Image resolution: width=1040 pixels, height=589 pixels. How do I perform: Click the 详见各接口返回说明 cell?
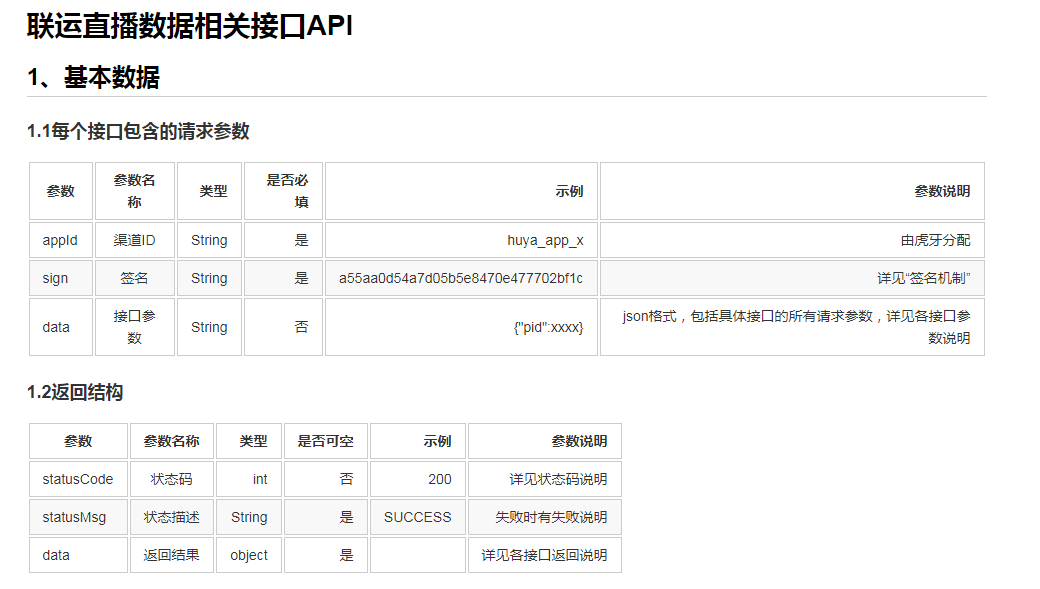tap(545, 555)
